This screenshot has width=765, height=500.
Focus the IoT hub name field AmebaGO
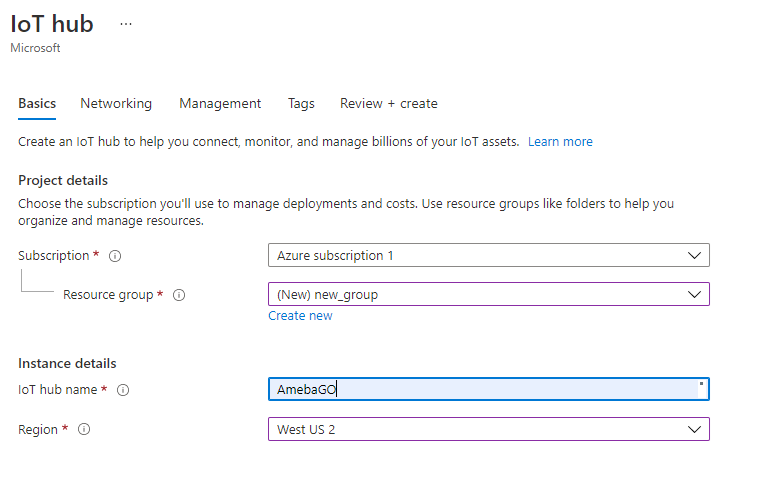tap(488, 389)
